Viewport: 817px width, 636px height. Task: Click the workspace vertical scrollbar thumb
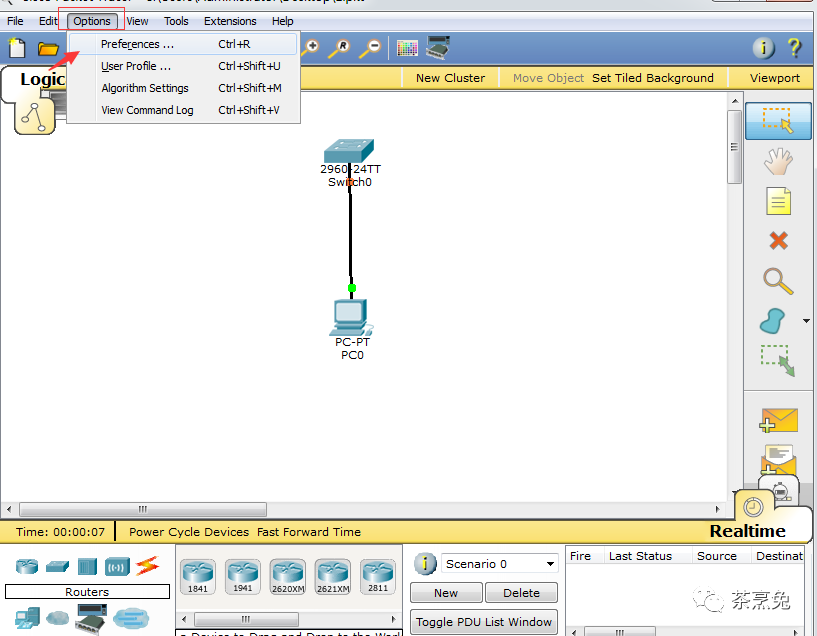pos(734,147)
